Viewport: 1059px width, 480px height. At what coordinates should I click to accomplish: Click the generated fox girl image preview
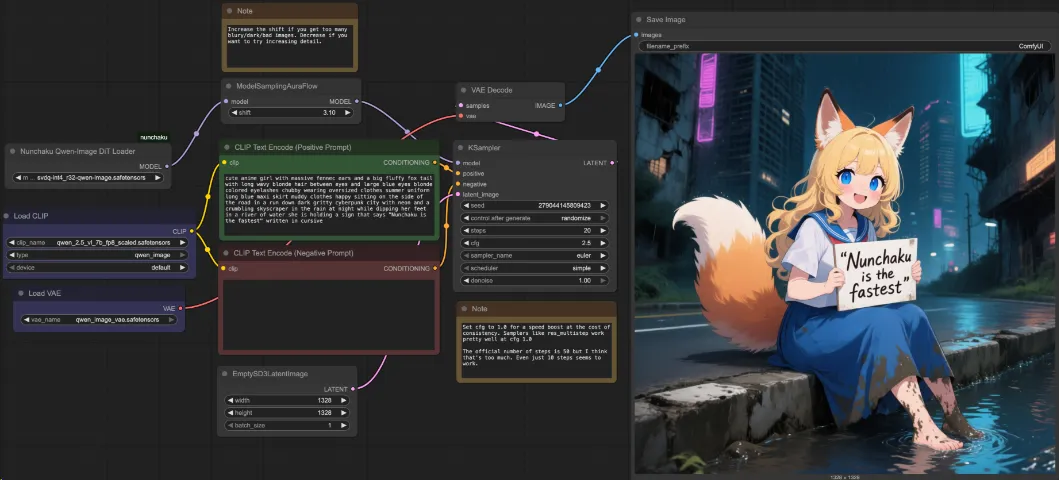844,263
